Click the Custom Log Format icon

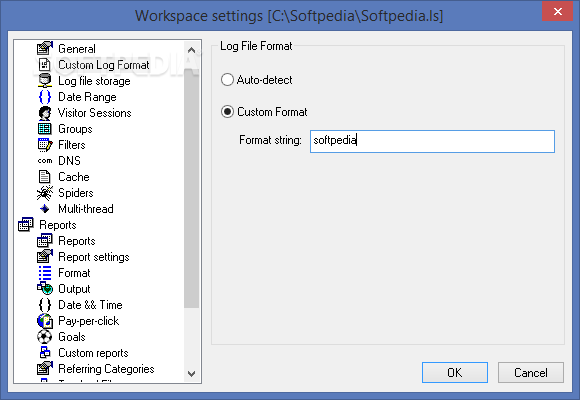tap(45, 65)
